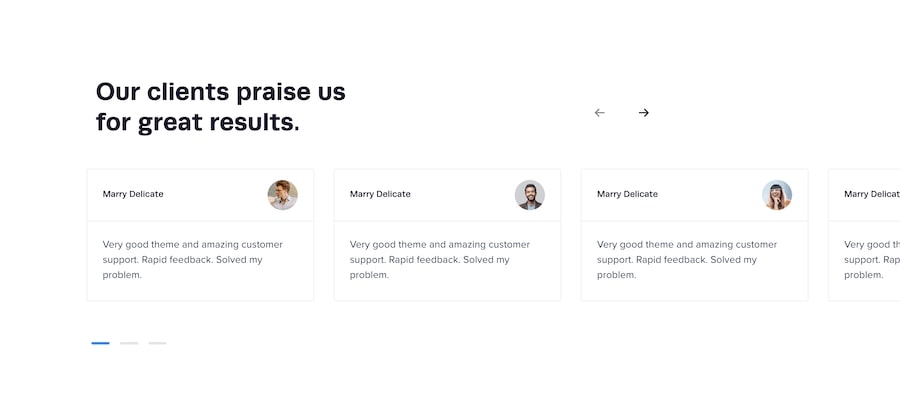Select 'Marry Delicate' name in second card
This screenshot has width=900, height=418.
point(380,194)
